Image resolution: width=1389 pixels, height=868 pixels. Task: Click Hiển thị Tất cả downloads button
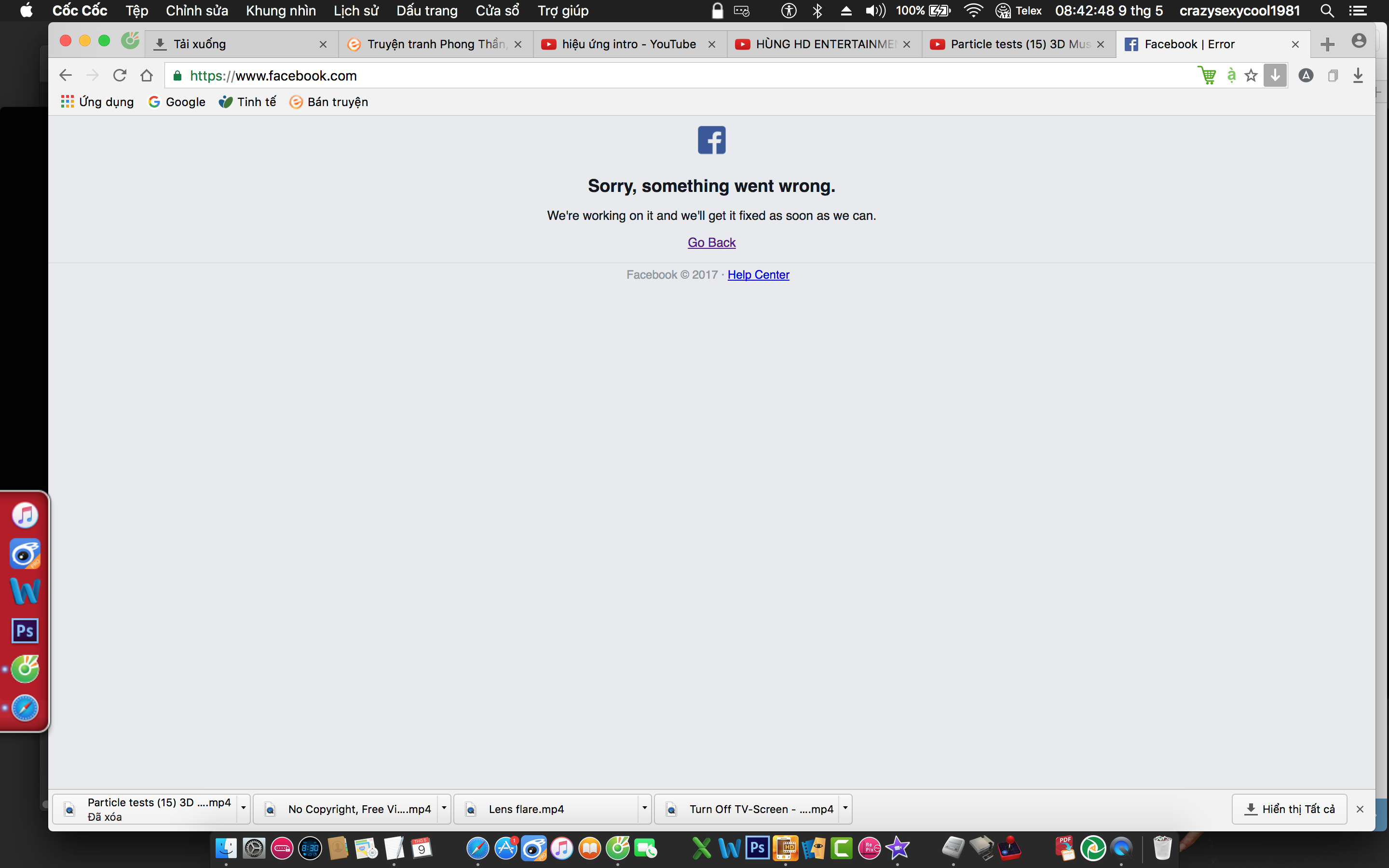coord(1289,809)
